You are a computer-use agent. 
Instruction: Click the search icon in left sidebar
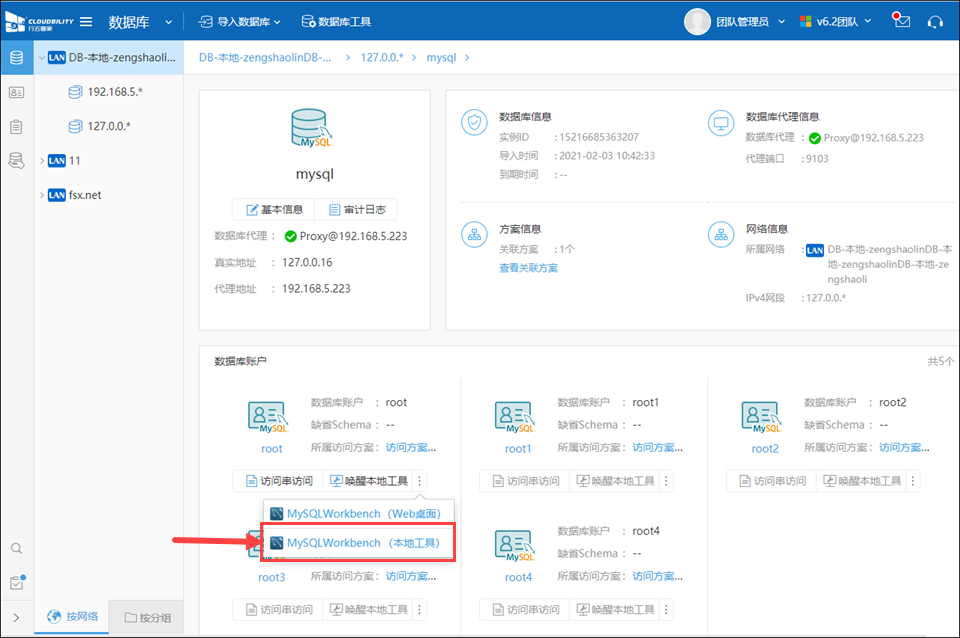[x=16, y=548]
